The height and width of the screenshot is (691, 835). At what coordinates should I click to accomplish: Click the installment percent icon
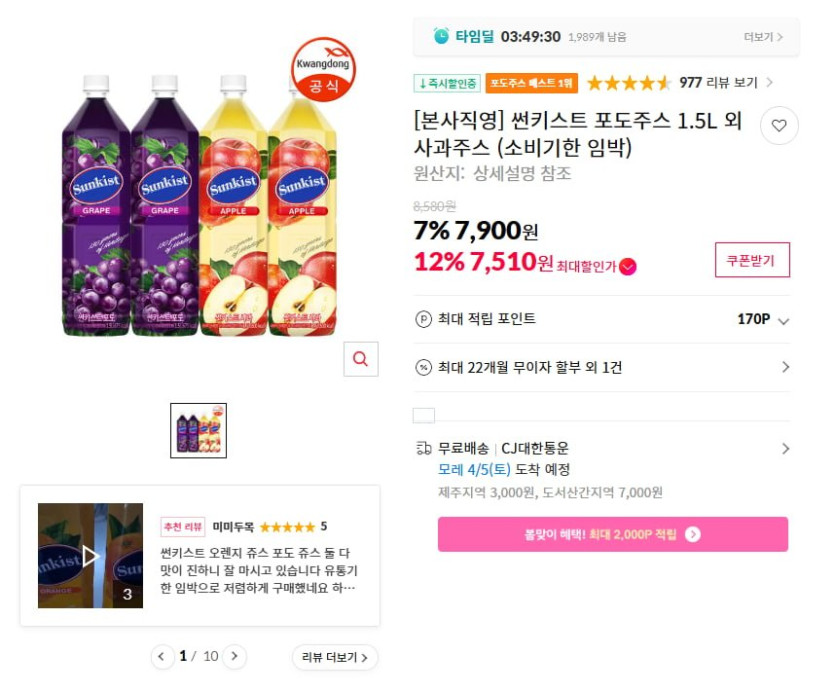pos(424,367)
